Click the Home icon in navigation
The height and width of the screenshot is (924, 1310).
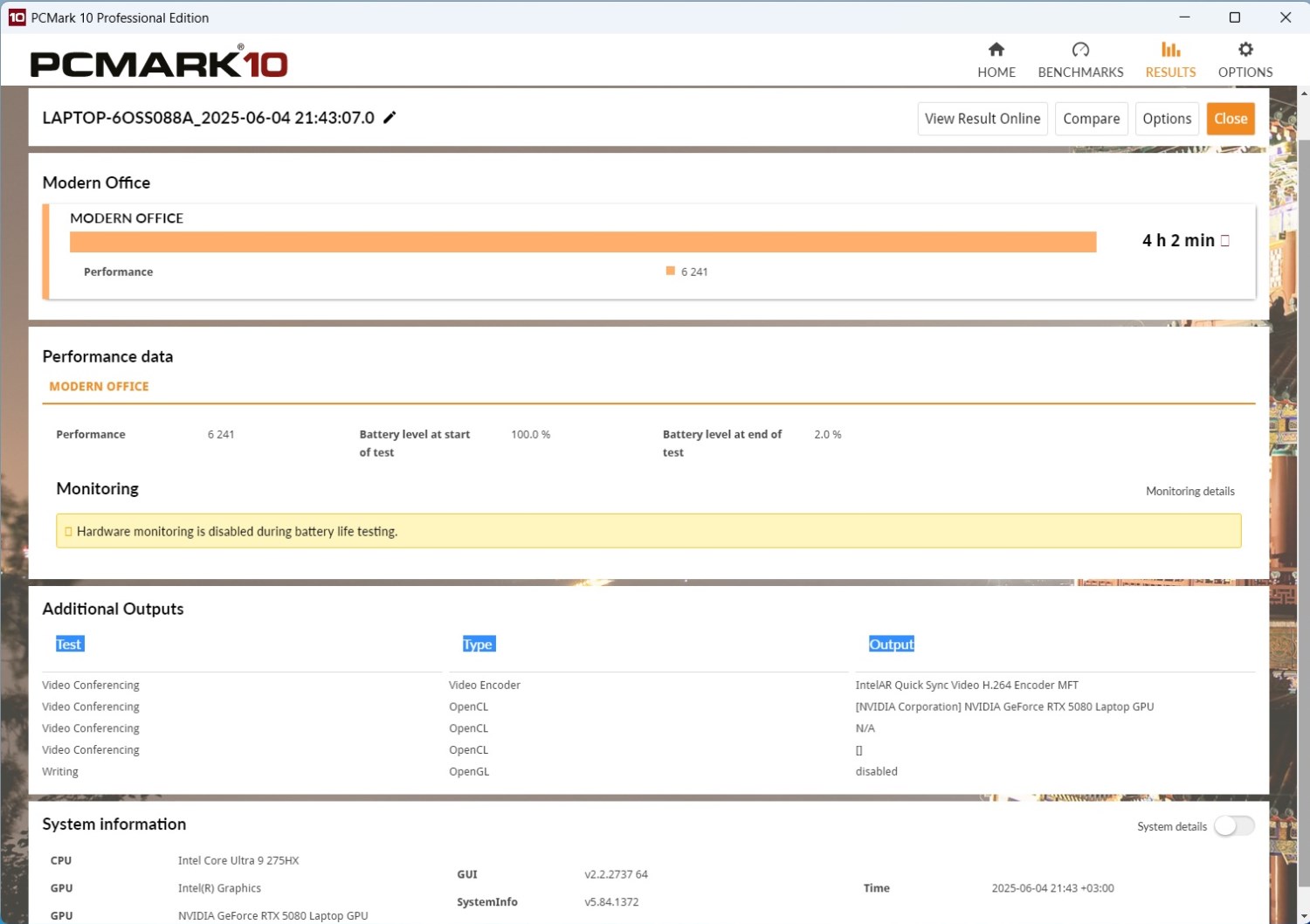point(996,50)
